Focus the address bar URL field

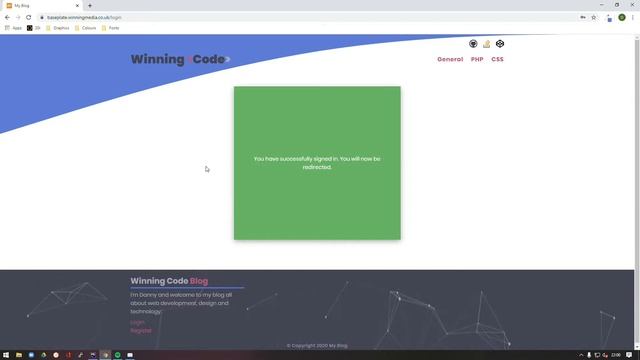pos(306,18)
